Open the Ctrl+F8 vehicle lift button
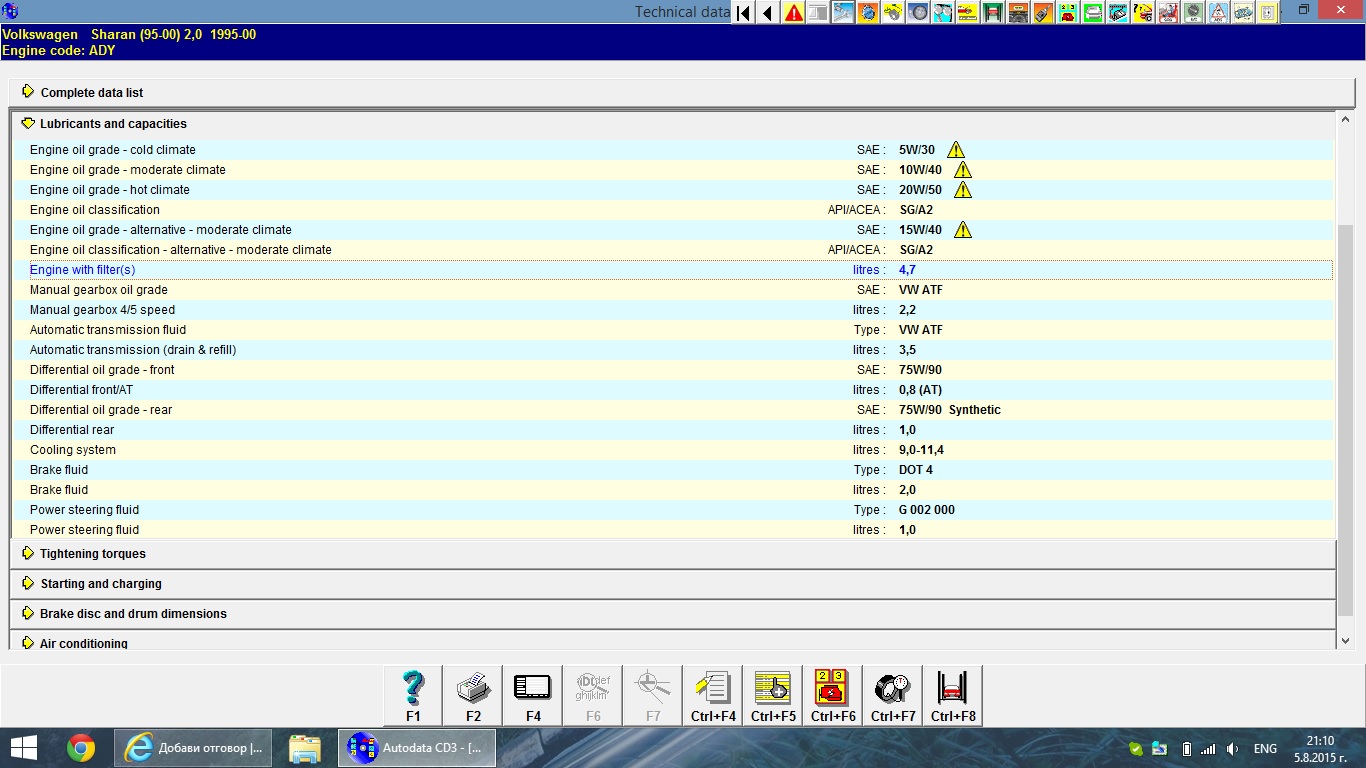The width and height of the screenshot is (1366, 768). [x=953, y=695]
